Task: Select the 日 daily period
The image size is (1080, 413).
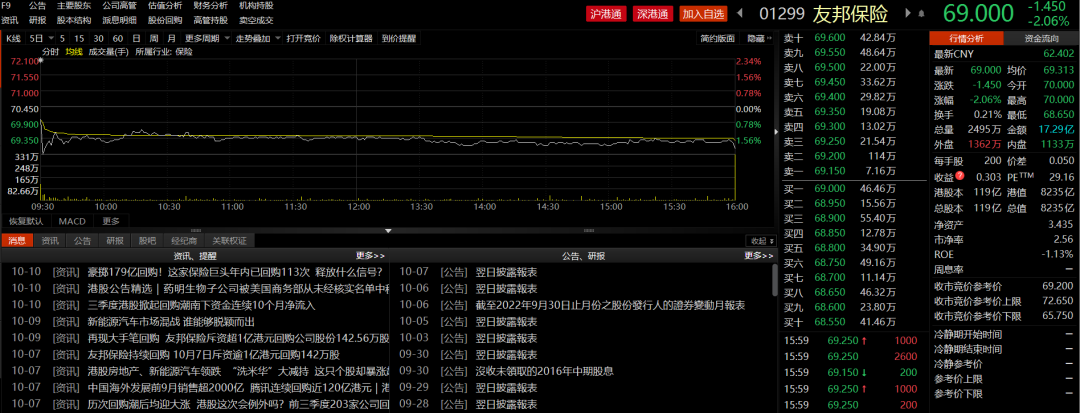Action: 136,39
